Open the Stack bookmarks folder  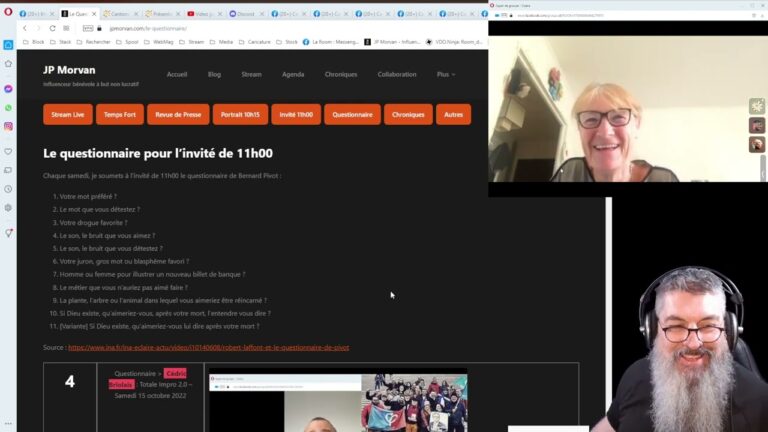click(x=60, y=42)
